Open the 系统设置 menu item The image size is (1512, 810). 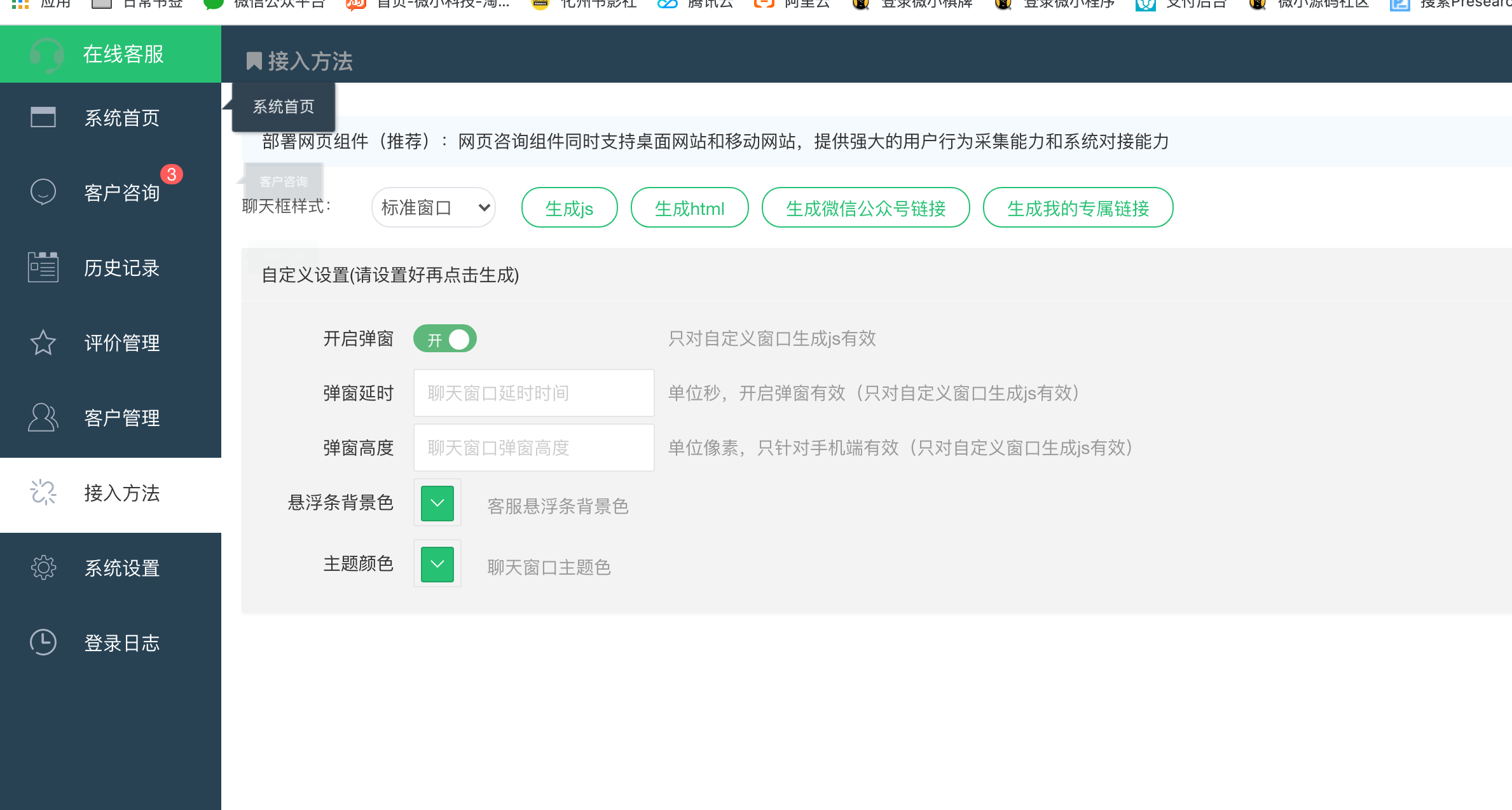[111, 568]
